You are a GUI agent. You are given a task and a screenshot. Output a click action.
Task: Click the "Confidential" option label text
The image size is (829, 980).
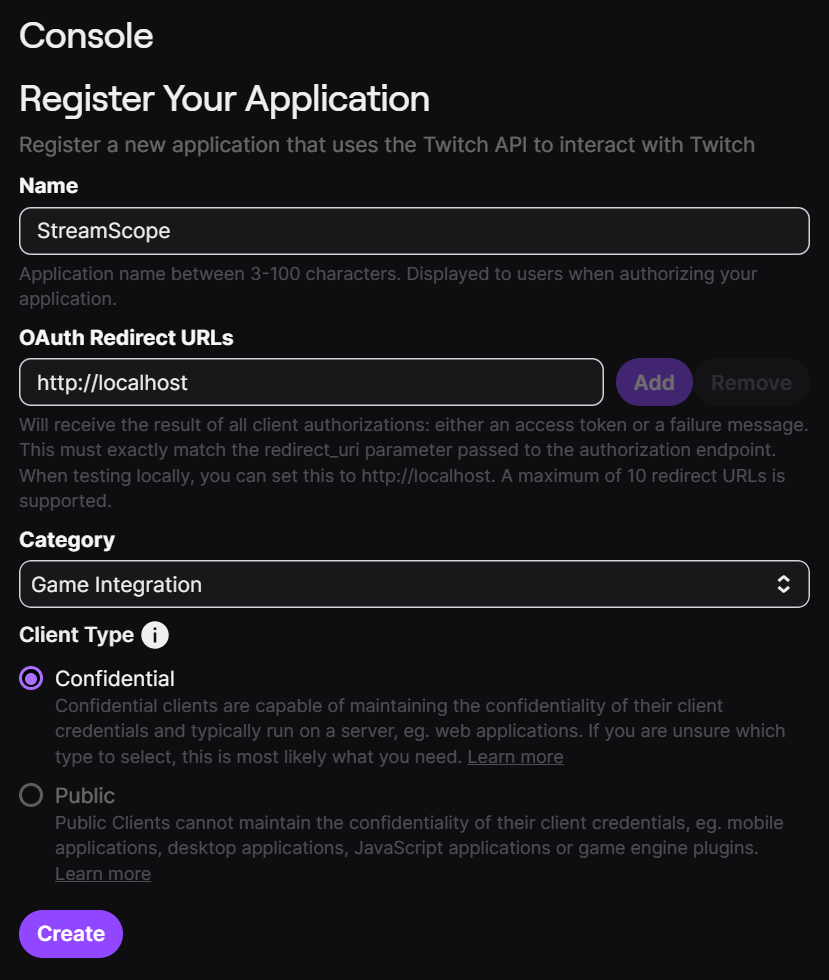(x=114, y=678)
